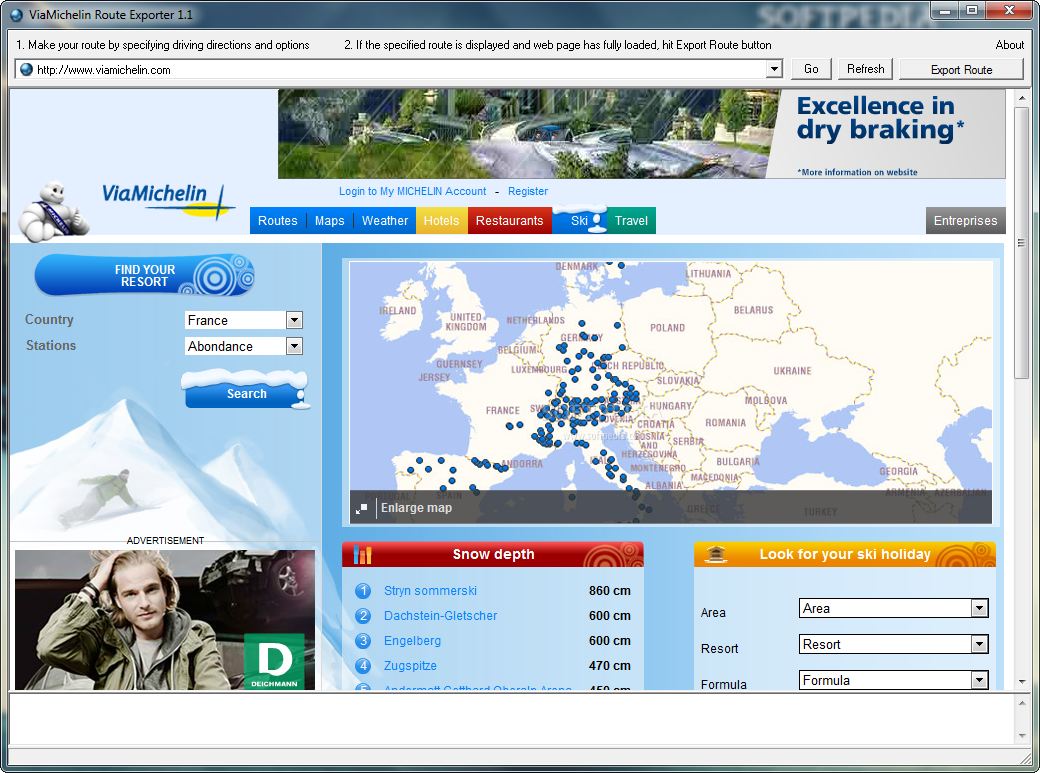
Task: Click the Register link
Action: 528,191
